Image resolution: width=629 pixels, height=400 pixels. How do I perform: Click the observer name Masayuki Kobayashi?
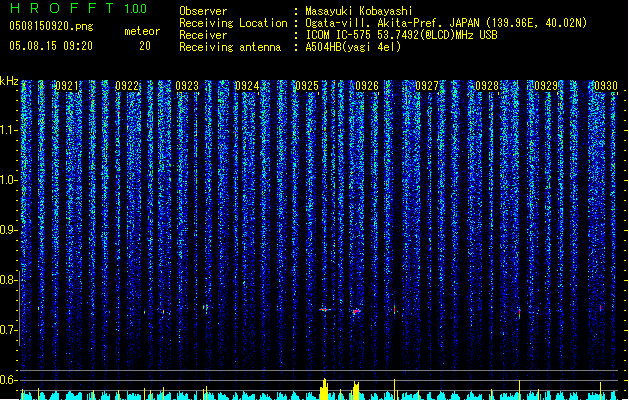(359, 11)
